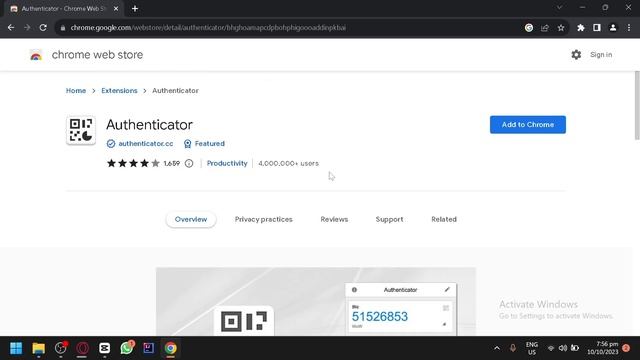640x360 pixels.
Task: Click the Chrome Web Store rainbow logo
Action: click(x=36, y=55)
